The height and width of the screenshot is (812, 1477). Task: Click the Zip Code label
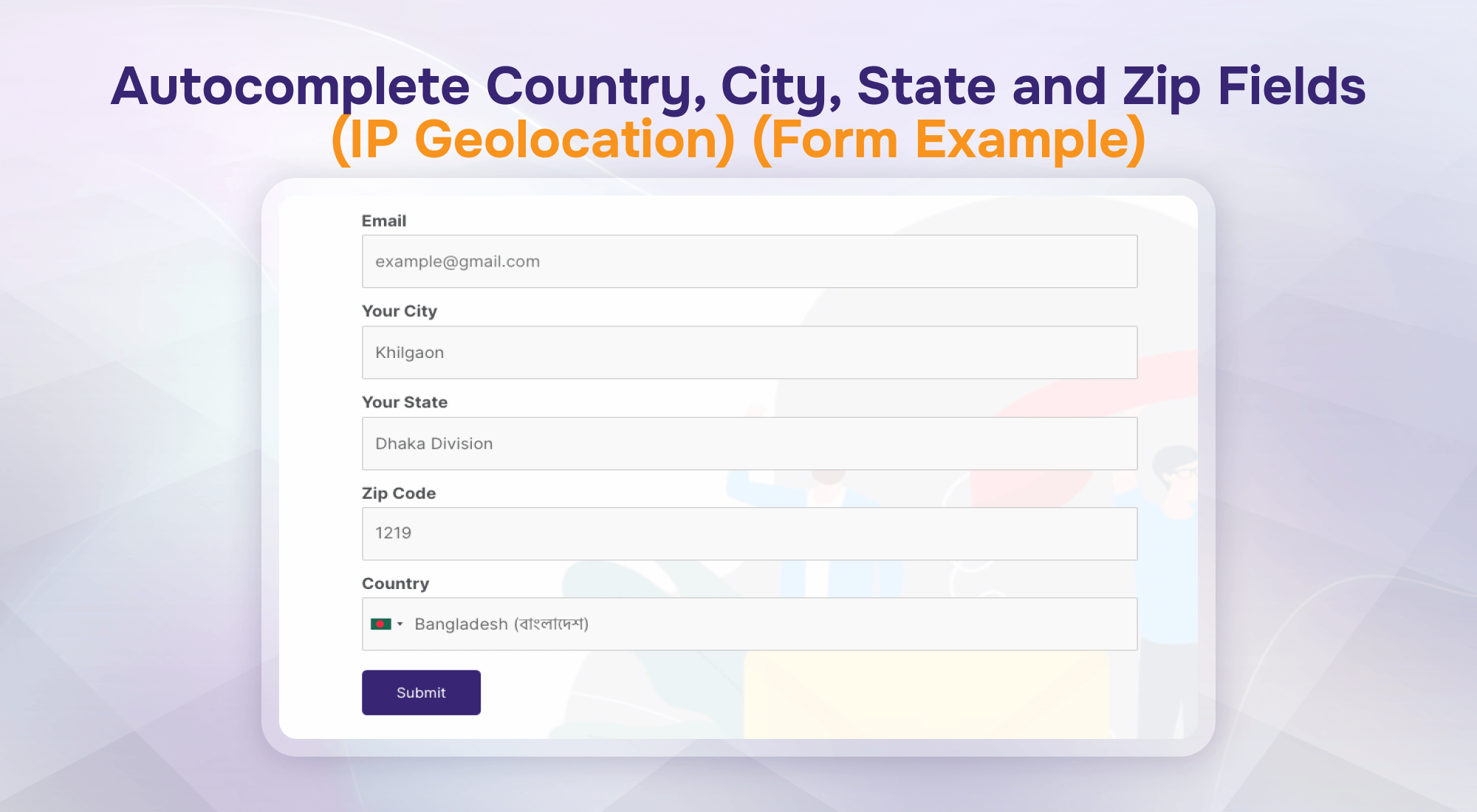[399, 493]
